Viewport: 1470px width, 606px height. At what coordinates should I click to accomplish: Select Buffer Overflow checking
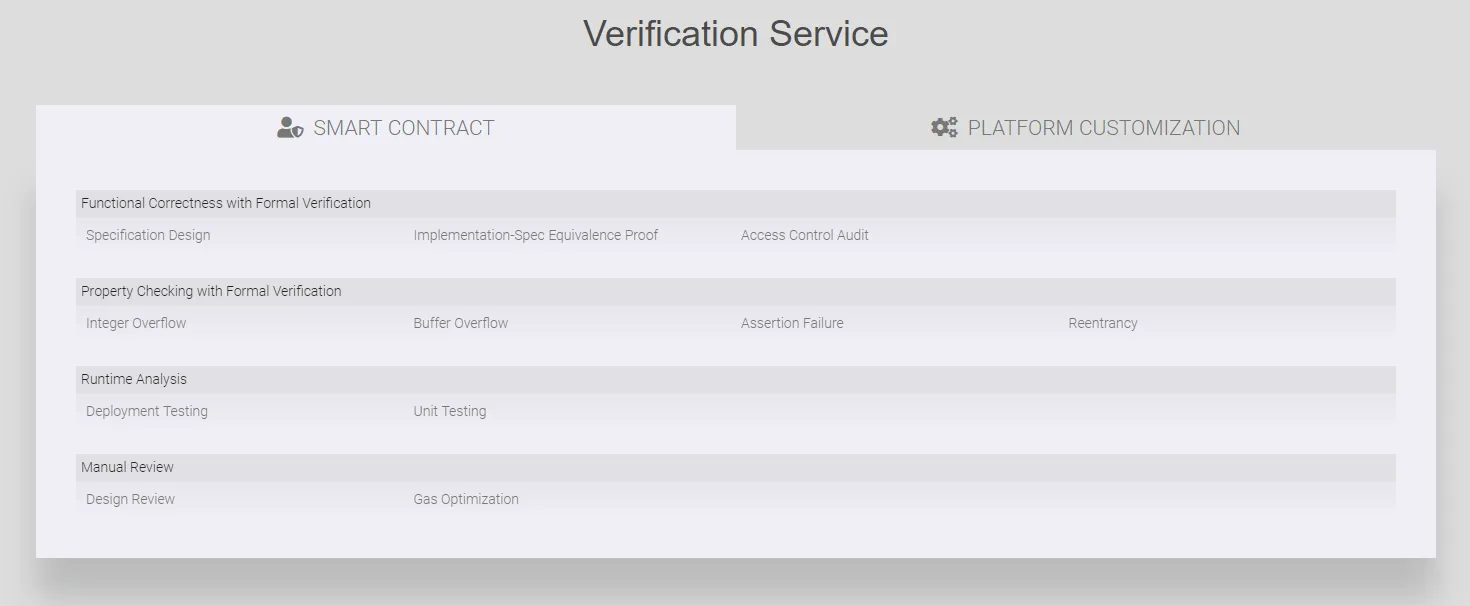point(461,322)
